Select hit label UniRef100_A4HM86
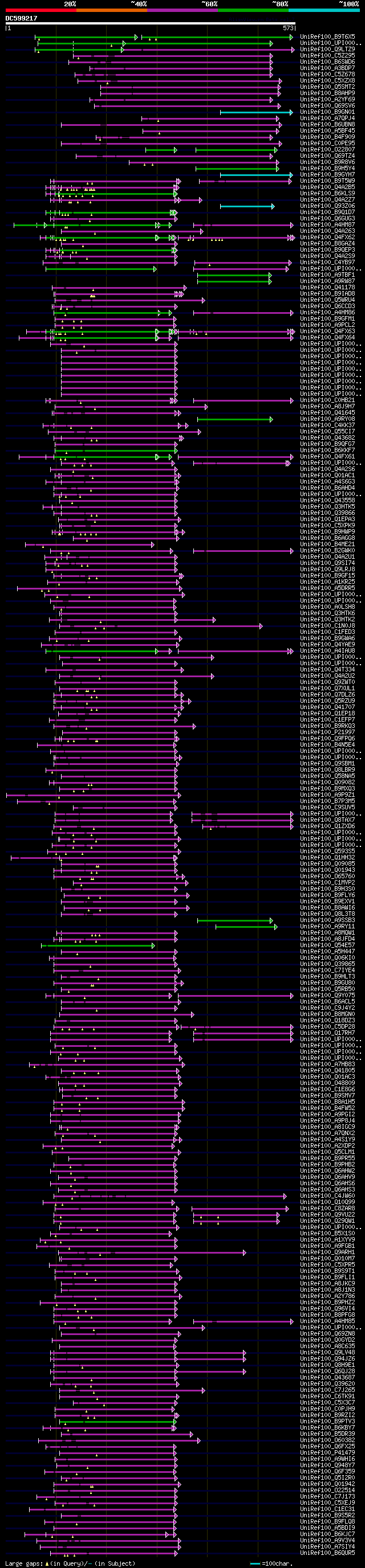Viewport: 365px width, 1568px height. 327,313
